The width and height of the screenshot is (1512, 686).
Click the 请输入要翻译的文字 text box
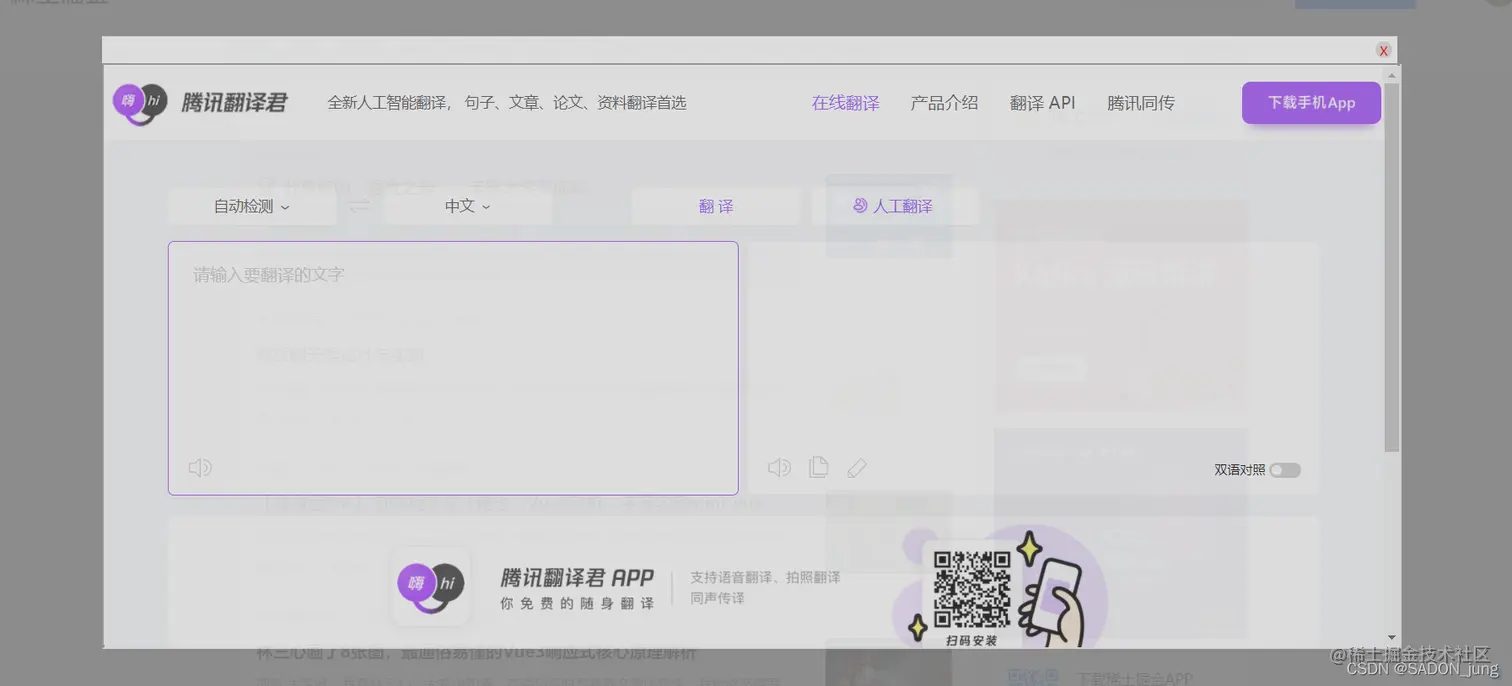coord(453,368)
